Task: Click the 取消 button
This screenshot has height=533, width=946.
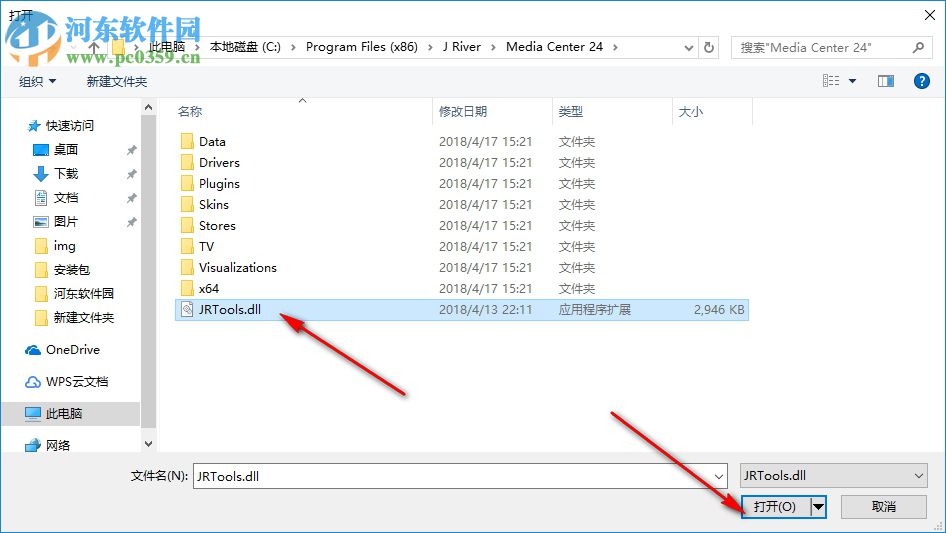Action: 883,506
